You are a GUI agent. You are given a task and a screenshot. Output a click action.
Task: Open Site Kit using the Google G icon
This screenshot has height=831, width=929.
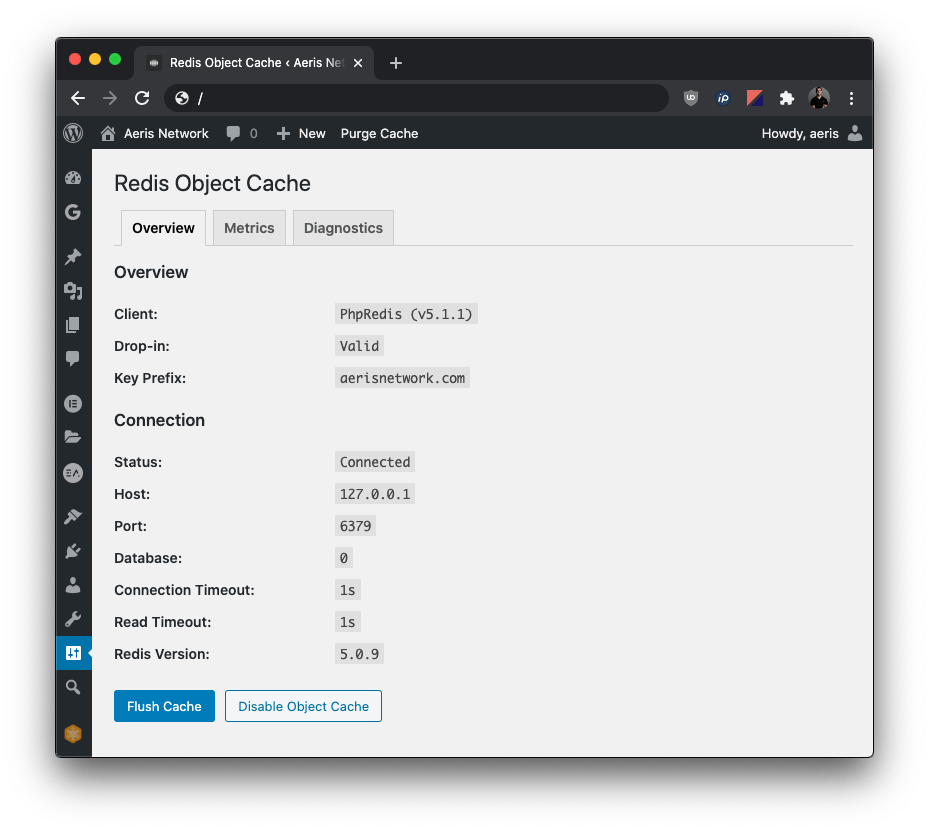(72, 212)
